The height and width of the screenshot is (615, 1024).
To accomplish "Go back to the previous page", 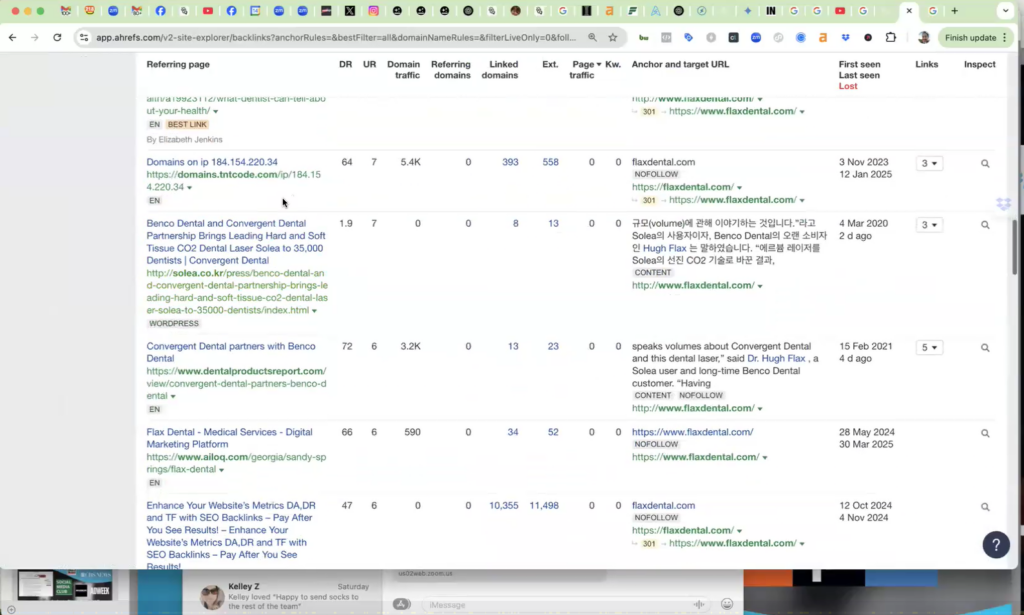I will click(12, 38).
